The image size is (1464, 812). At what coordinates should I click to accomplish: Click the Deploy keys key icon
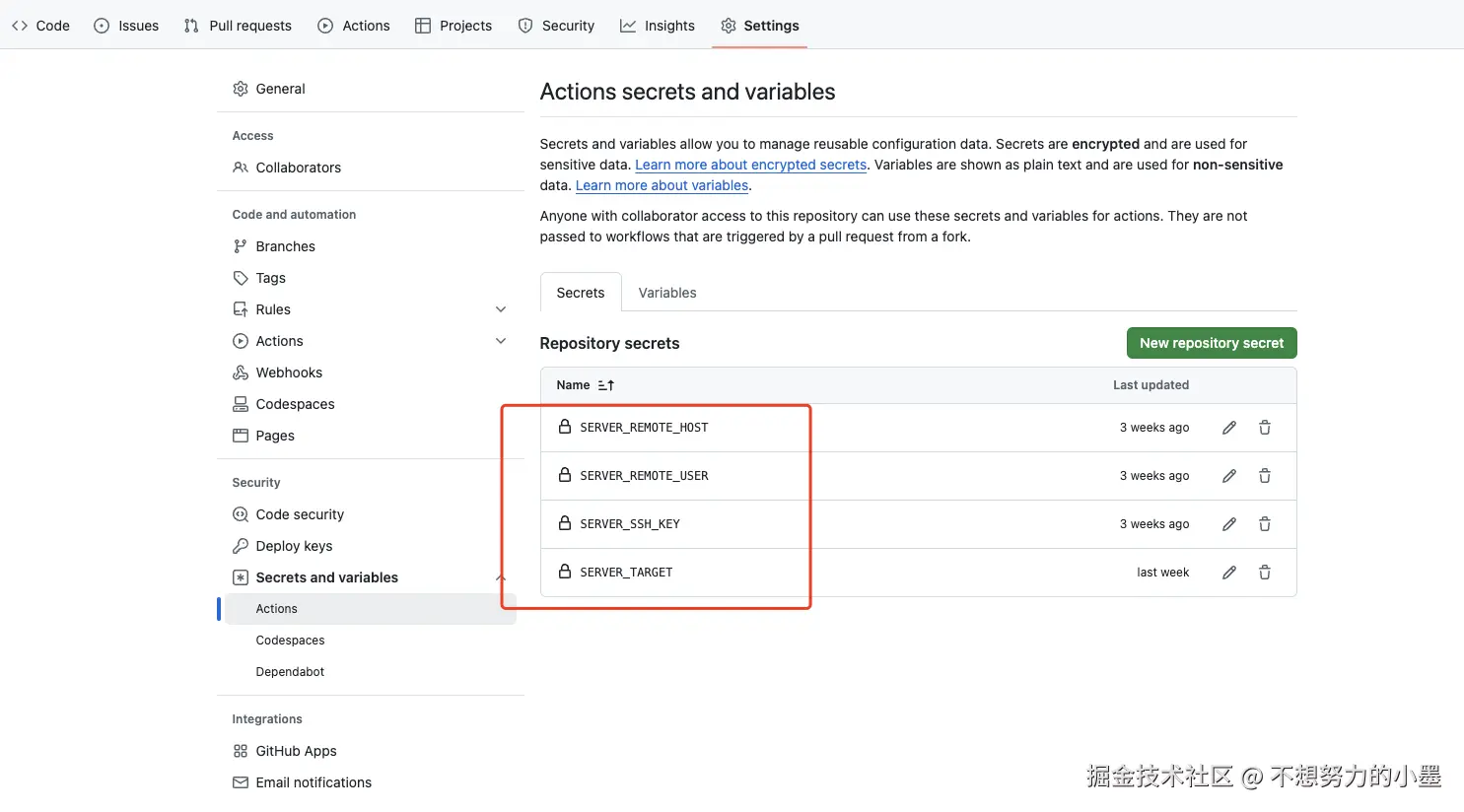[x=241, y=546]
